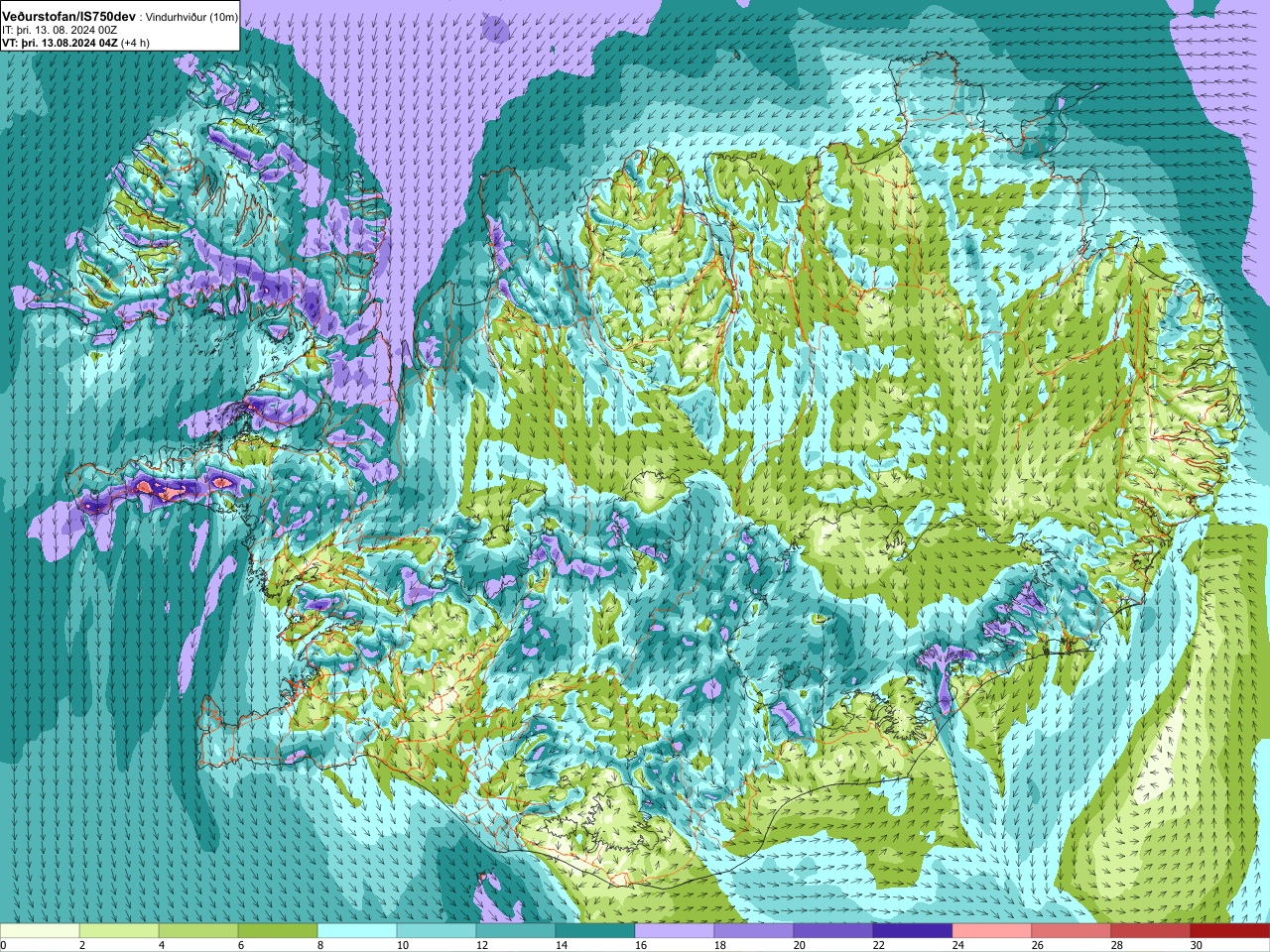Image resolution: width=1270 pixels, height=952 pixels.
Task: Click the 12–14 teal legend swatch
Action: coord(516,931)
